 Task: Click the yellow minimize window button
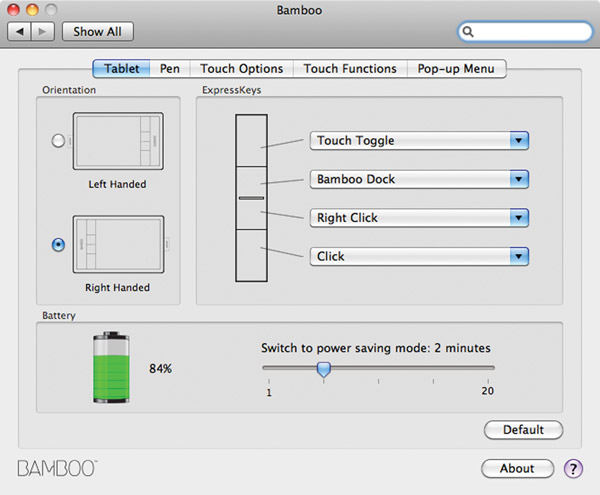pyautogui.click(x=32, y=10)
